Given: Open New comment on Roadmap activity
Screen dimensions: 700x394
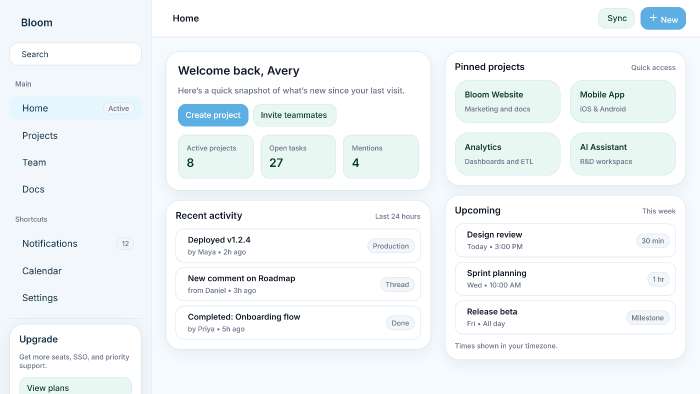Looking at the screenshot, I should (x=298, y=284).
